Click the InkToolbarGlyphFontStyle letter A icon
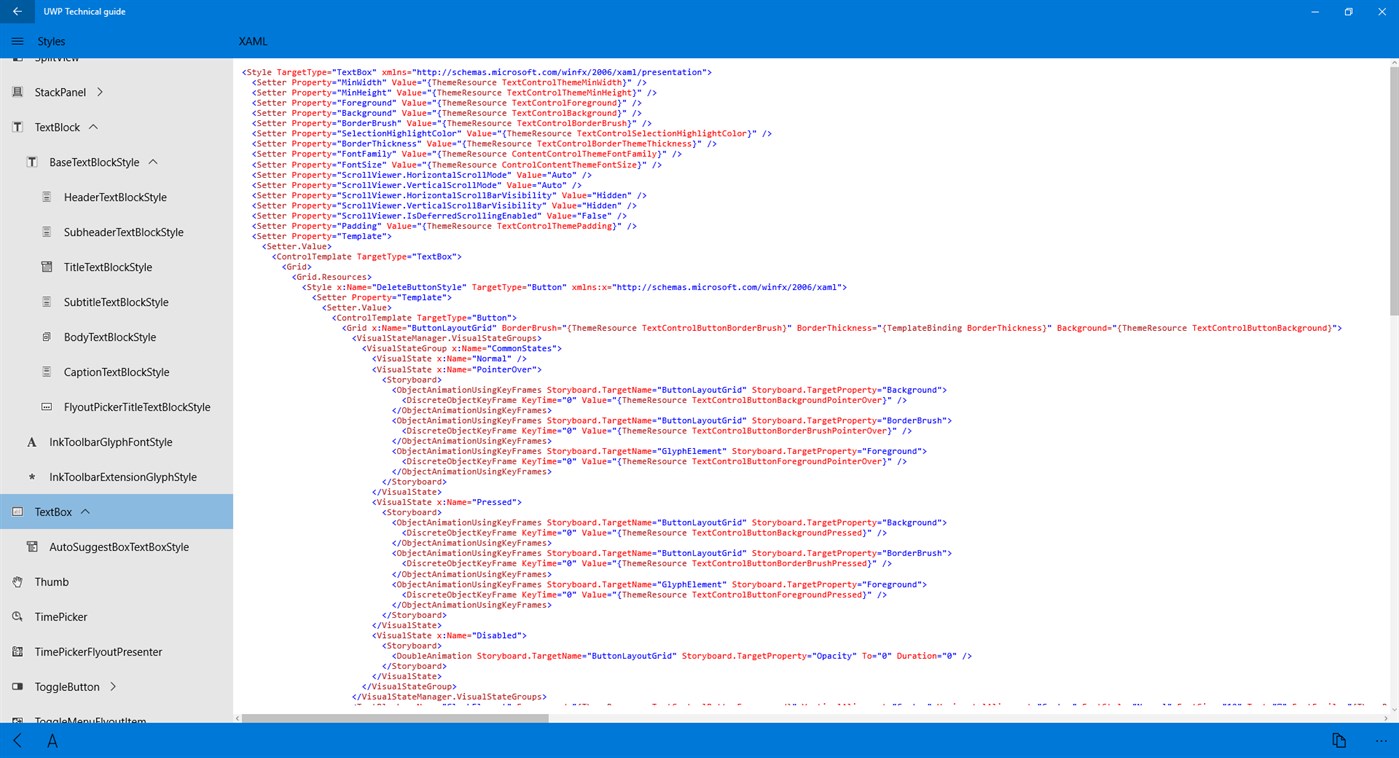1399x758 pixels. (x=32, y=442)
